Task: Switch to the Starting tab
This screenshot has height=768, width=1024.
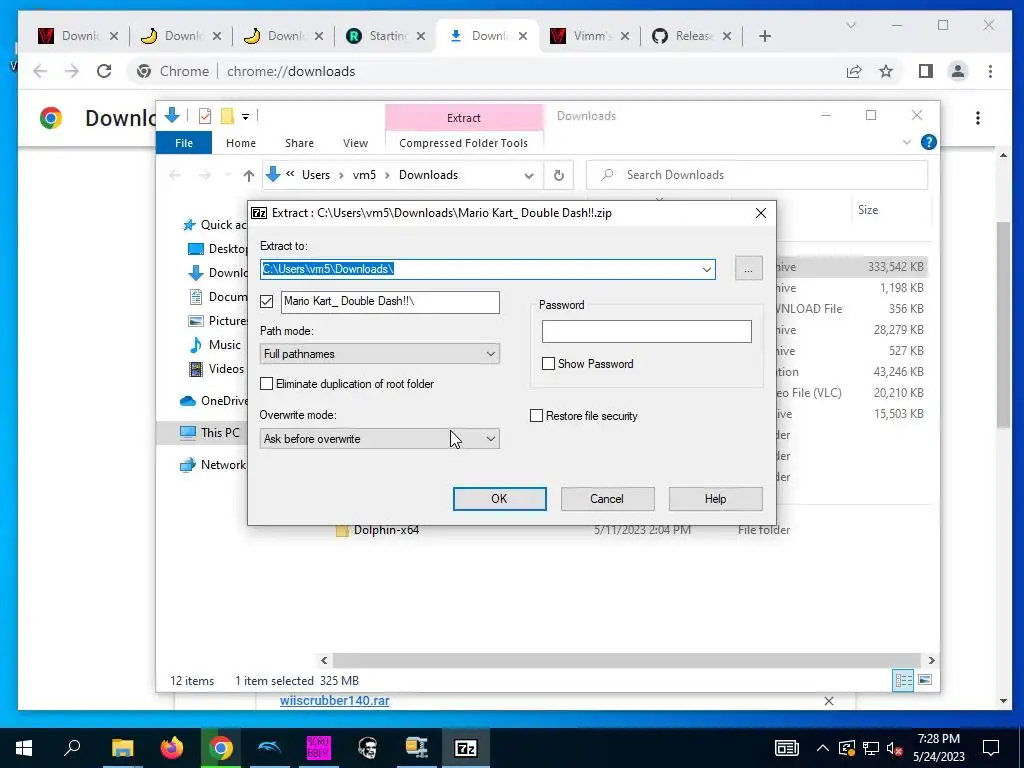Action: 385,36
